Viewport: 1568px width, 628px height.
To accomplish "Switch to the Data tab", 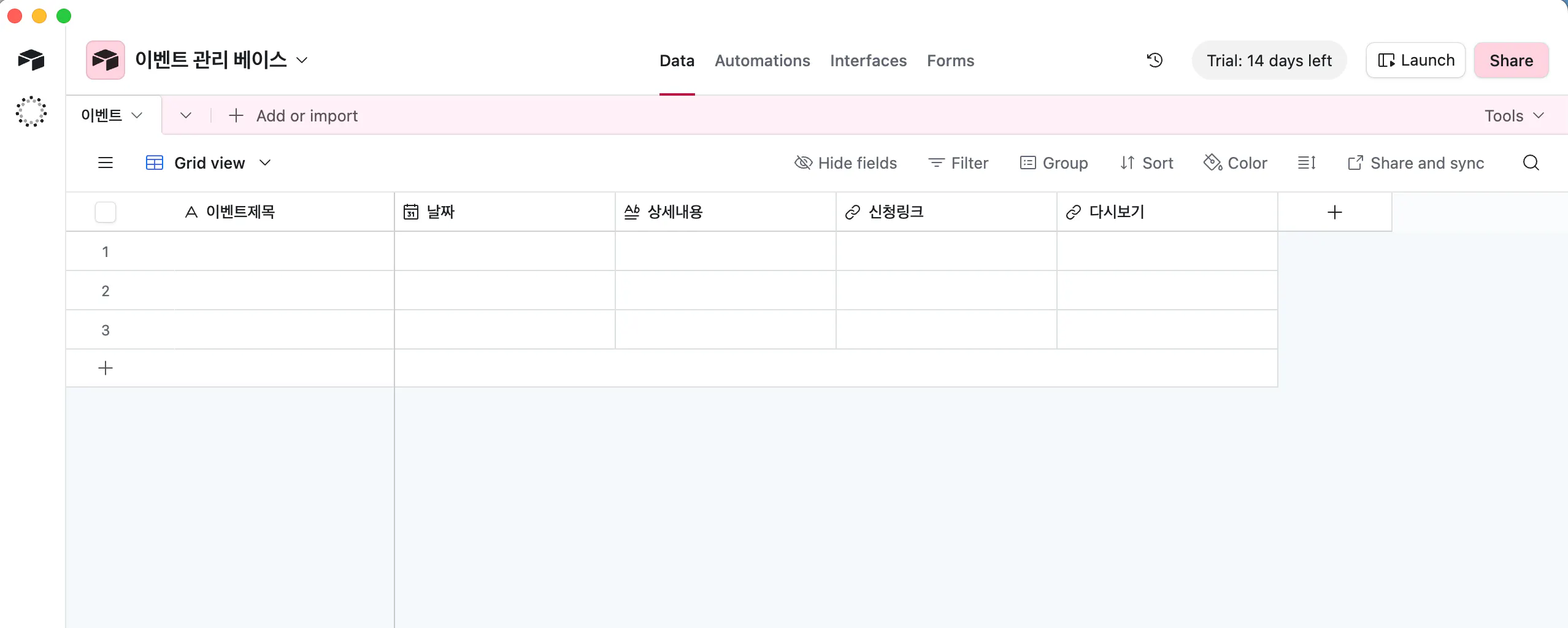I will coord(677,60).
